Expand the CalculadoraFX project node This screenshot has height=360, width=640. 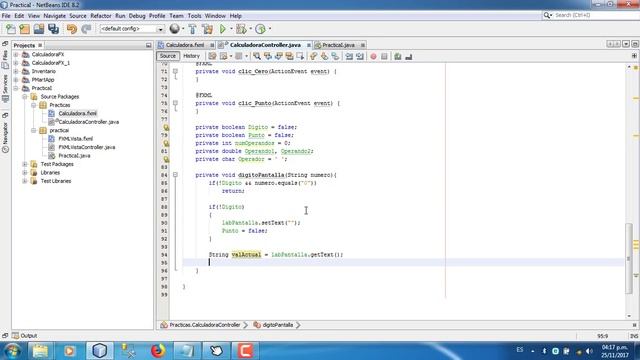point(16,54)
